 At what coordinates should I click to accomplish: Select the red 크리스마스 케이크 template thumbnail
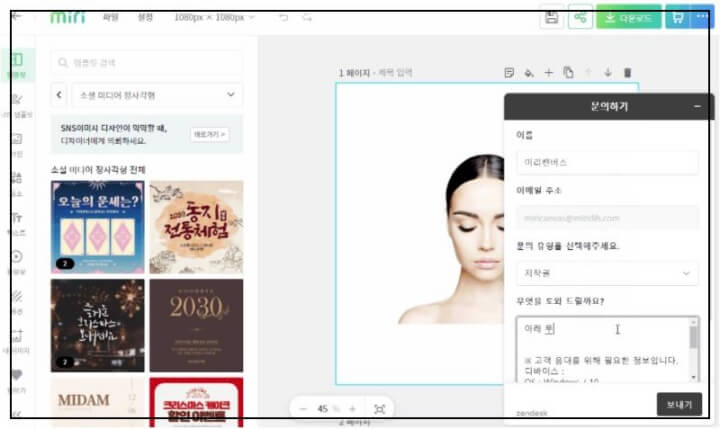coord(196,402)
